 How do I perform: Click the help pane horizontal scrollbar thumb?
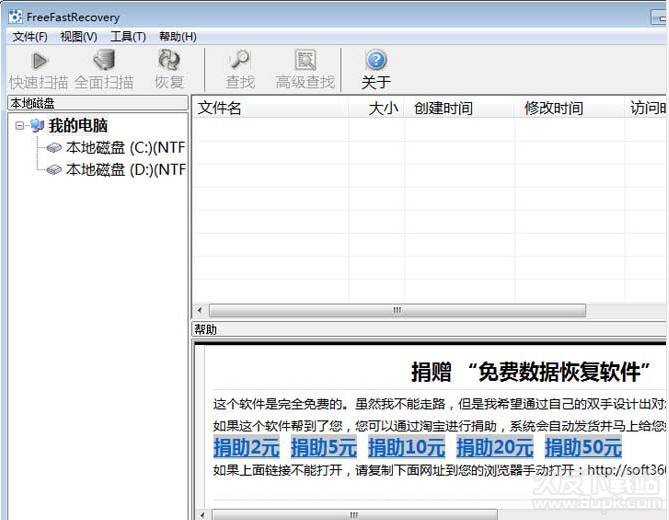(355, 514)
